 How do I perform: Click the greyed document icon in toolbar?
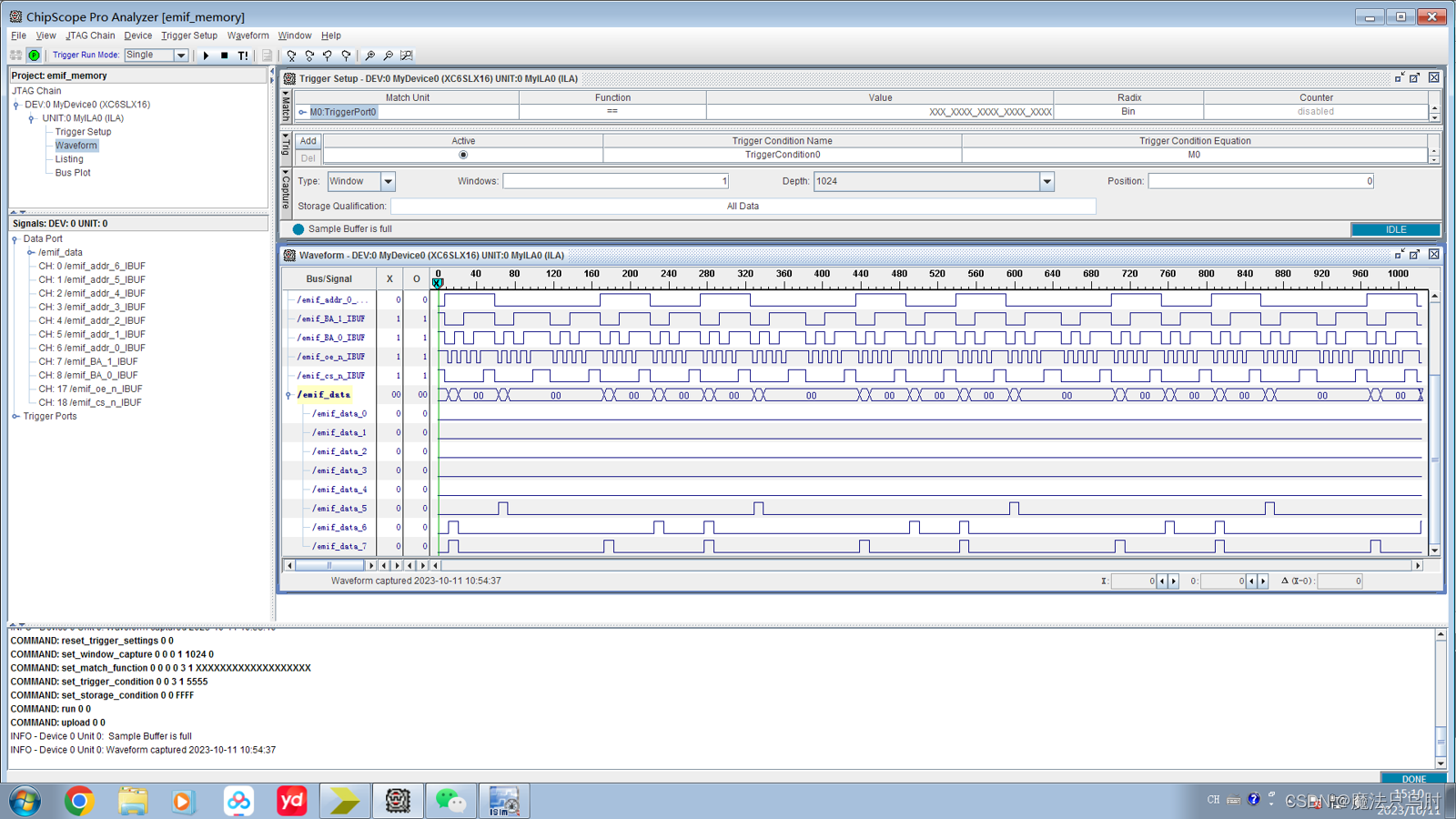tap(267, 56)
